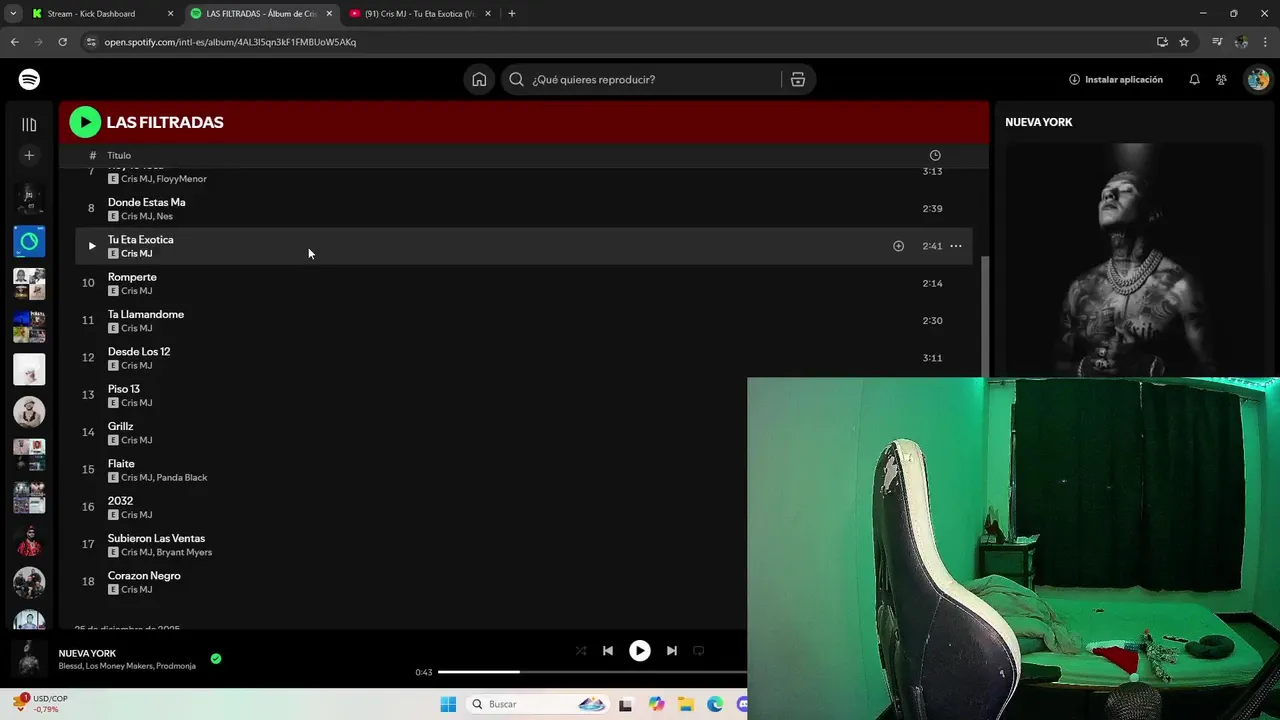
Task: Skip to previous track
Action: [x=607, y=650]
